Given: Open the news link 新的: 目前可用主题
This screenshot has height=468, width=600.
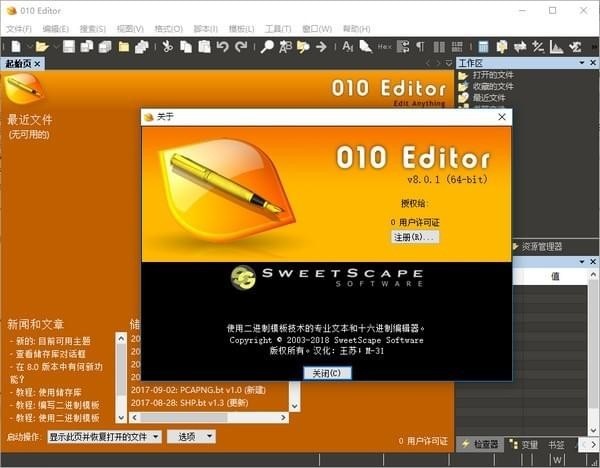Looking at the screenshot, I should point(53,341).
